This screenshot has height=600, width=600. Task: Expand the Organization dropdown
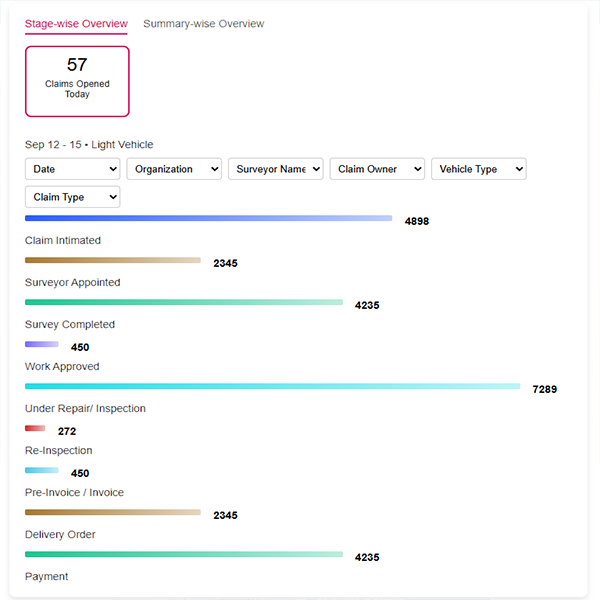[174, 169]
